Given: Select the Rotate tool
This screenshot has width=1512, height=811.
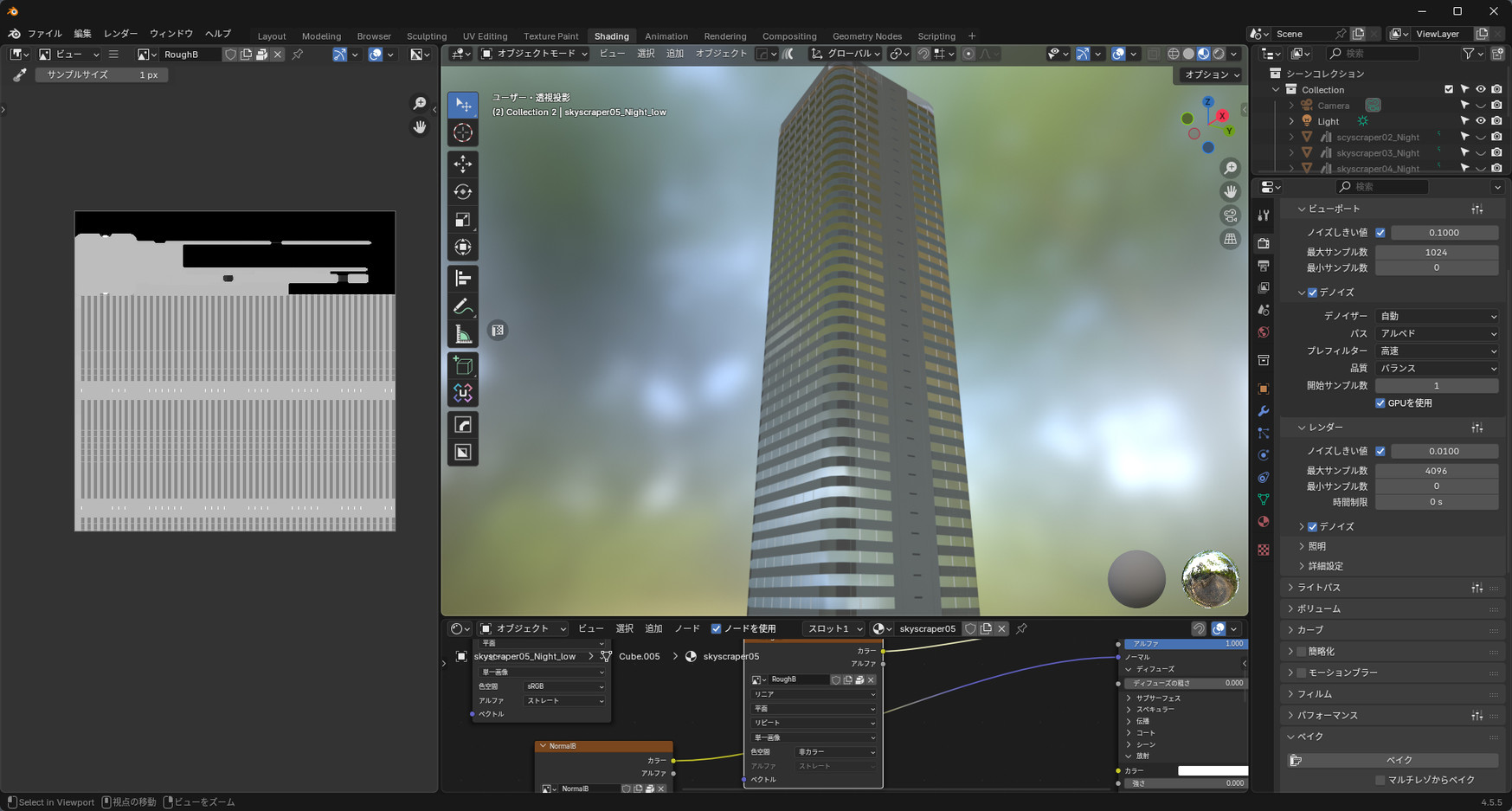Looking at the screenshot, I should point(463,192).
